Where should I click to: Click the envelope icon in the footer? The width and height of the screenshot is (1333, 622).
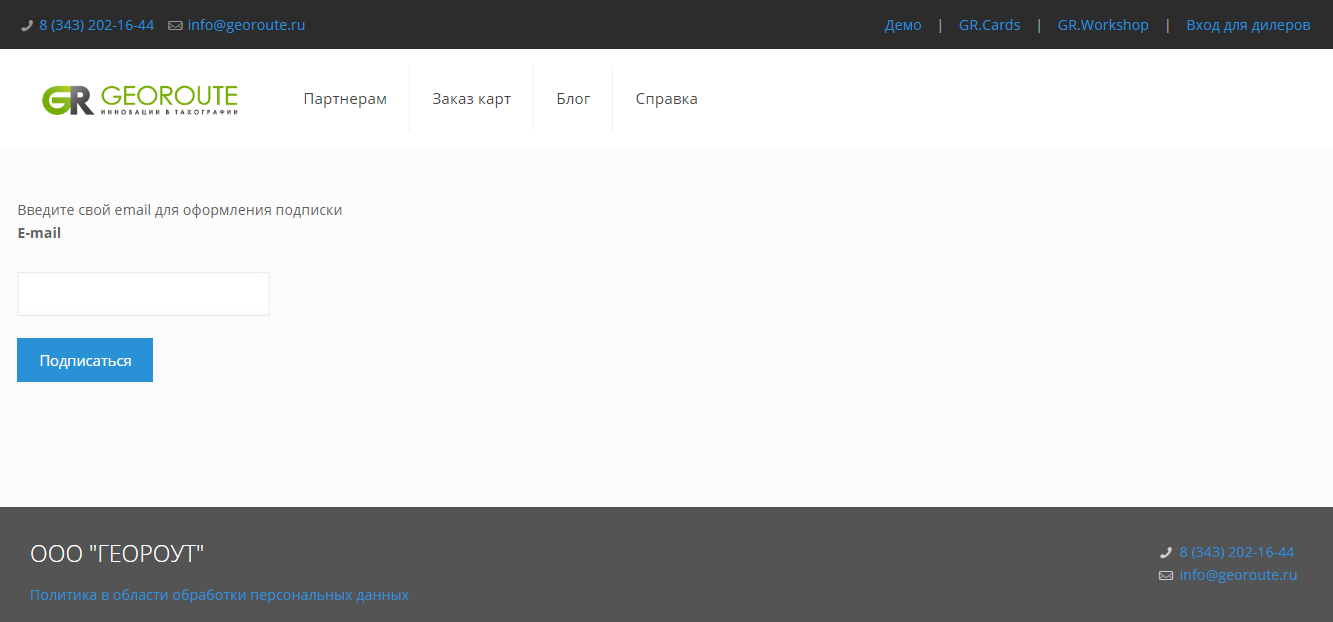[1166, 576]
